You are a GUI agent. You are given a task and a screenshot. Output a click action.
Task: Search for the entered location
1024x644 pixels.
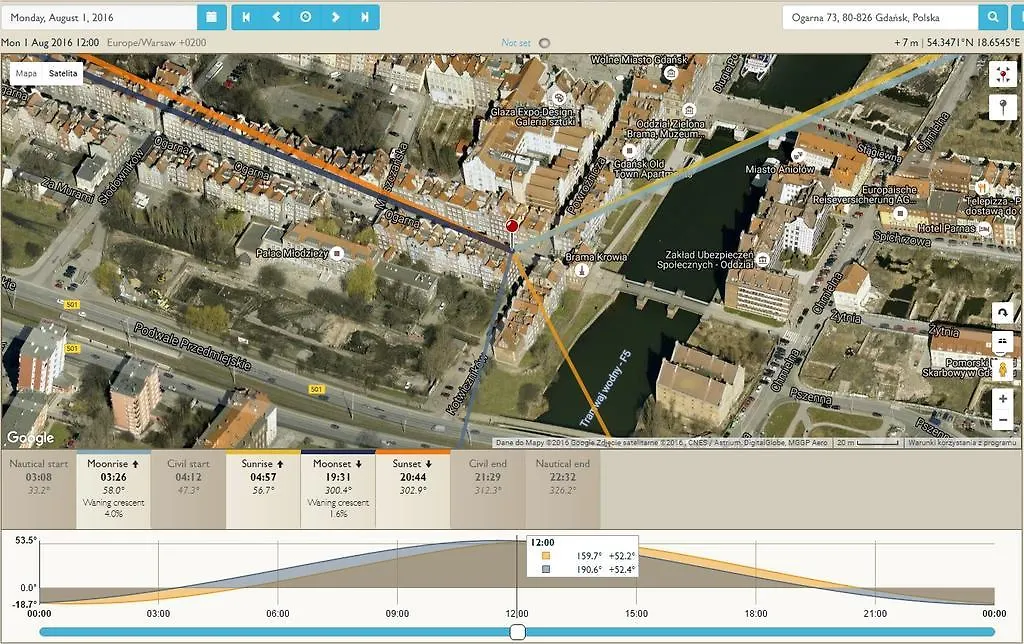pos(993,18)
